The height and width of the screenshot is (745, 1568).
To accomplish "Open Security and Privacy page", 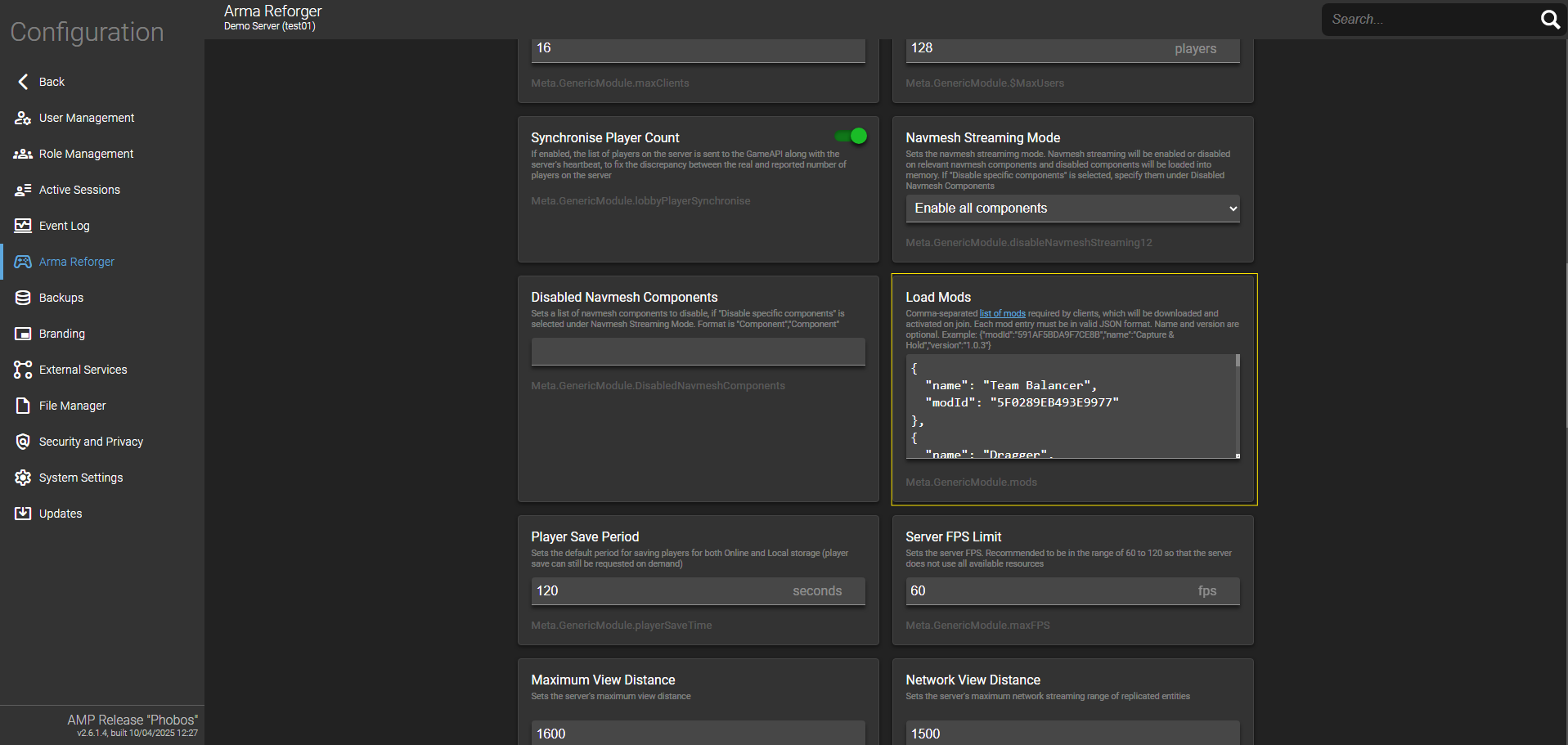I will [x=102, y=442].
